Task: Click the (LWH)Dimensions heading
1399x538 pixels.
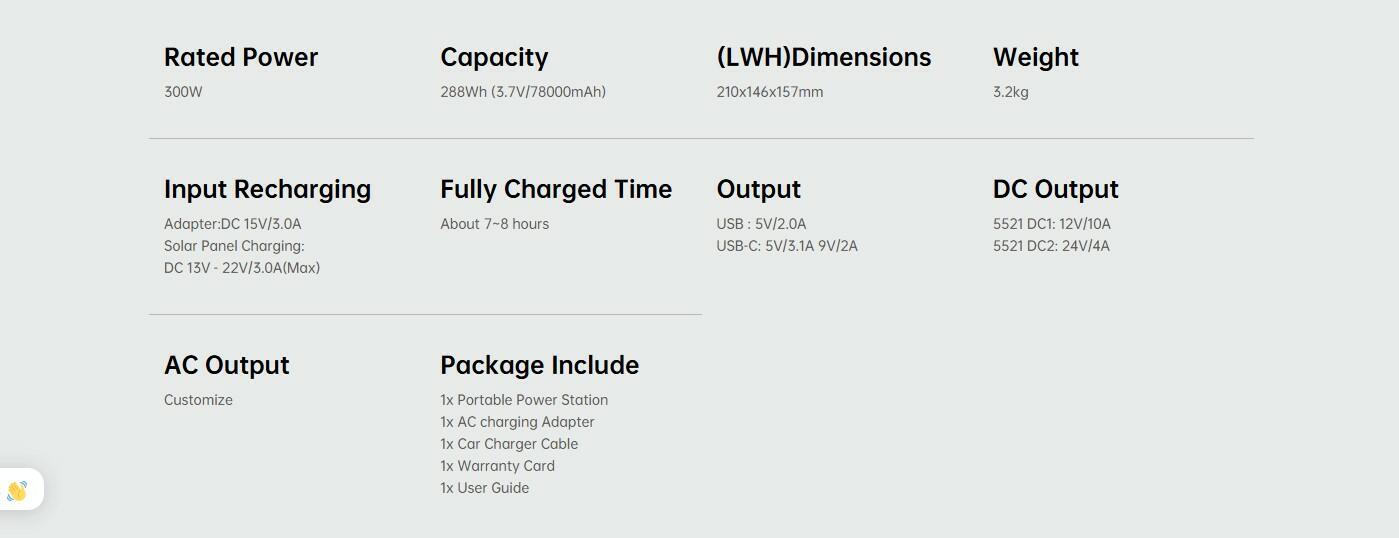Action: [823, 57]
